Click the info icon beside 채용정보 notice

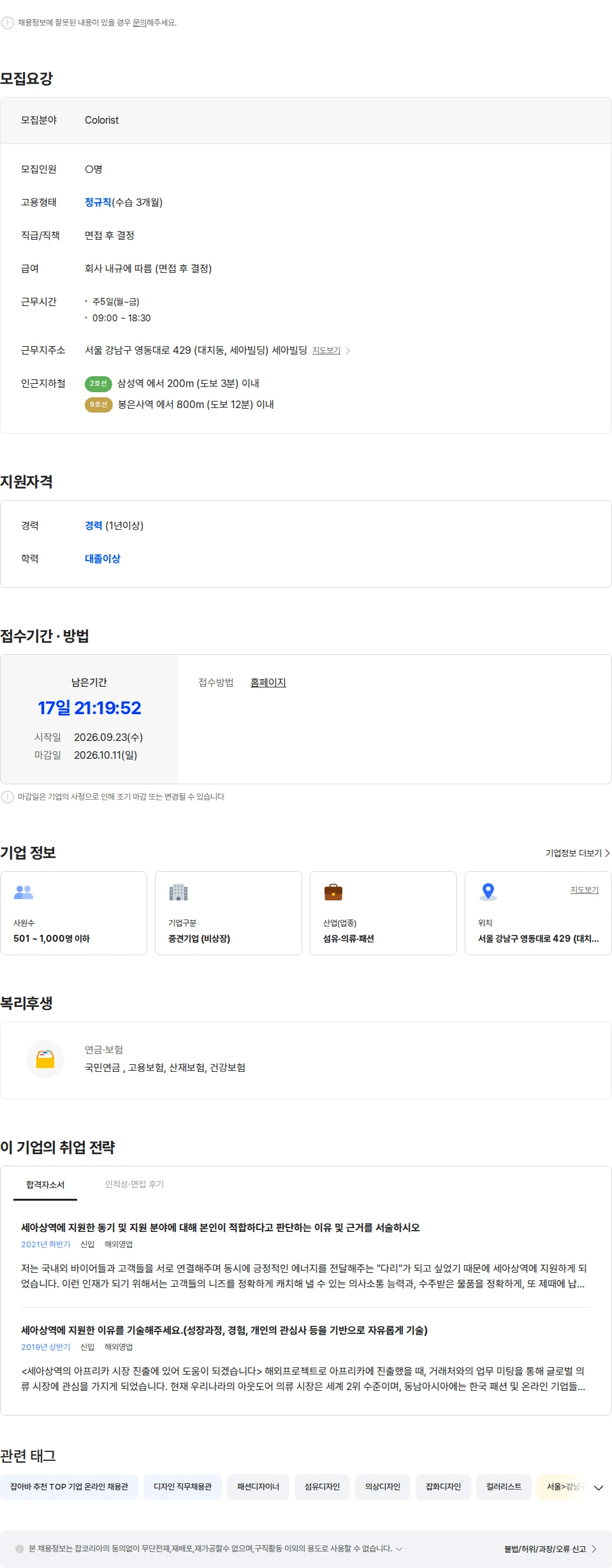click(x=8, y=23)
